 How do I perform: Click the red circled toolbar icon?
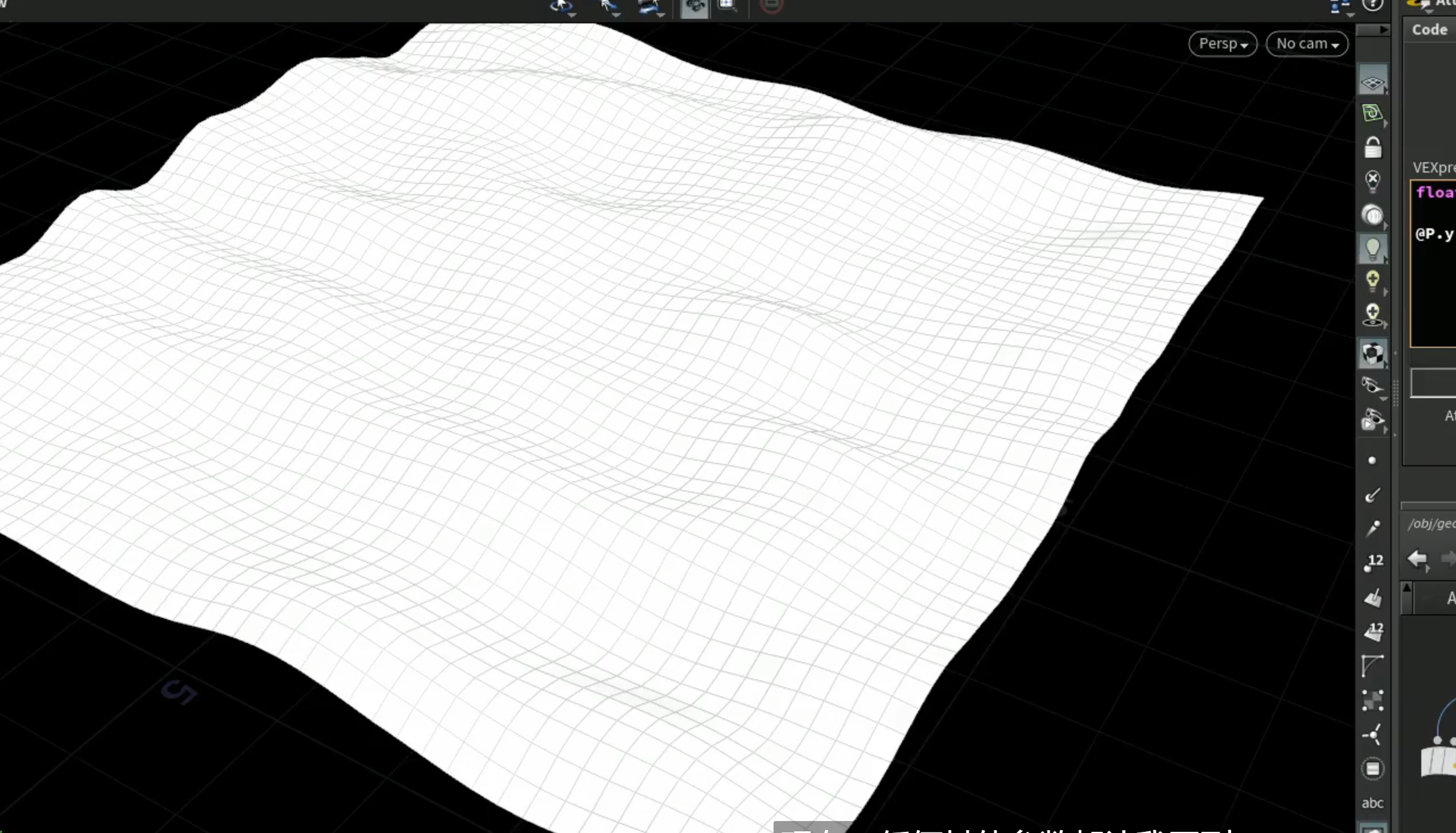click(x=771, y=6)
